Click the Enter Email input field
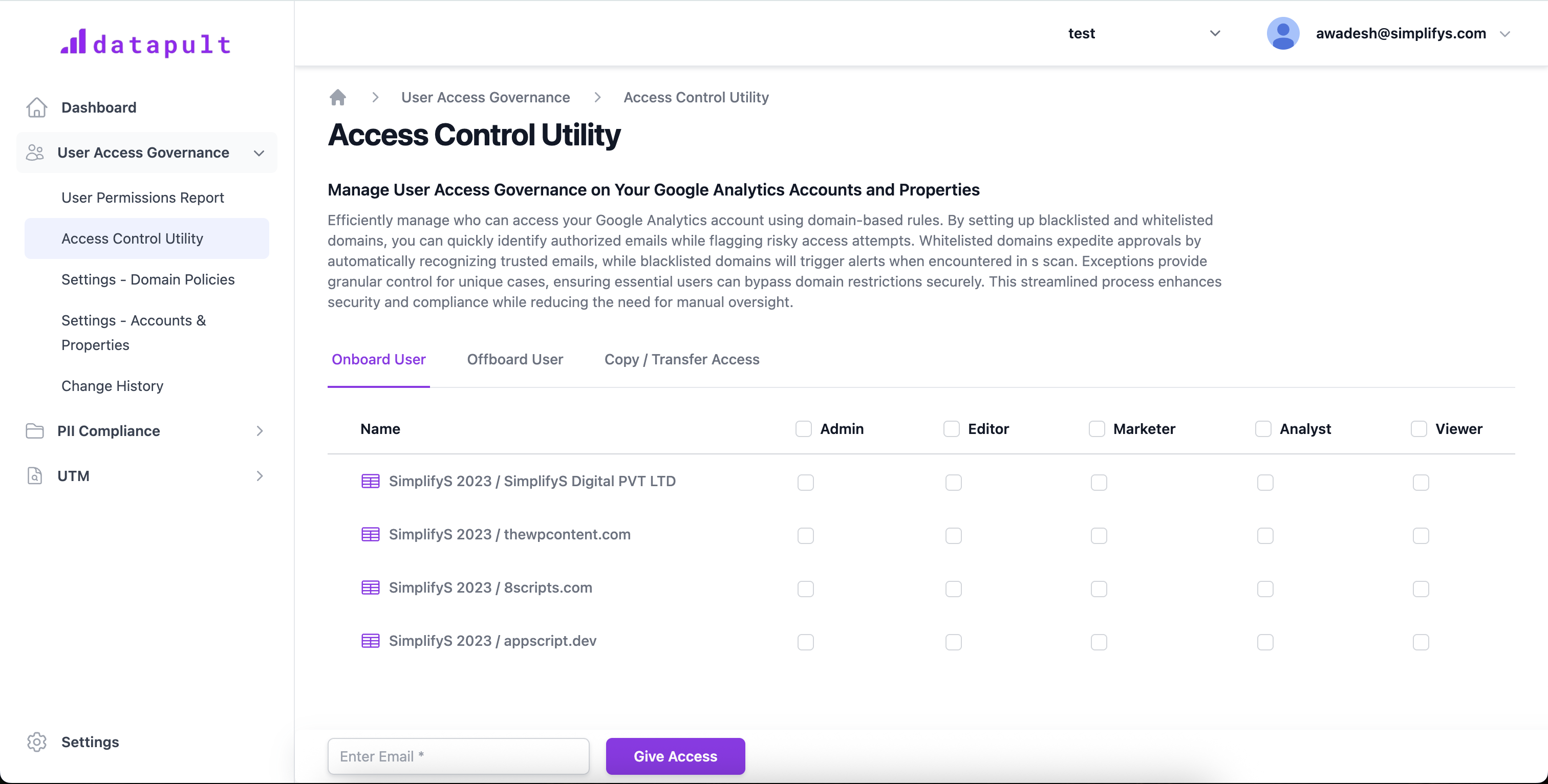Viewport: 1548px width, 784px height. click(458, 756)
